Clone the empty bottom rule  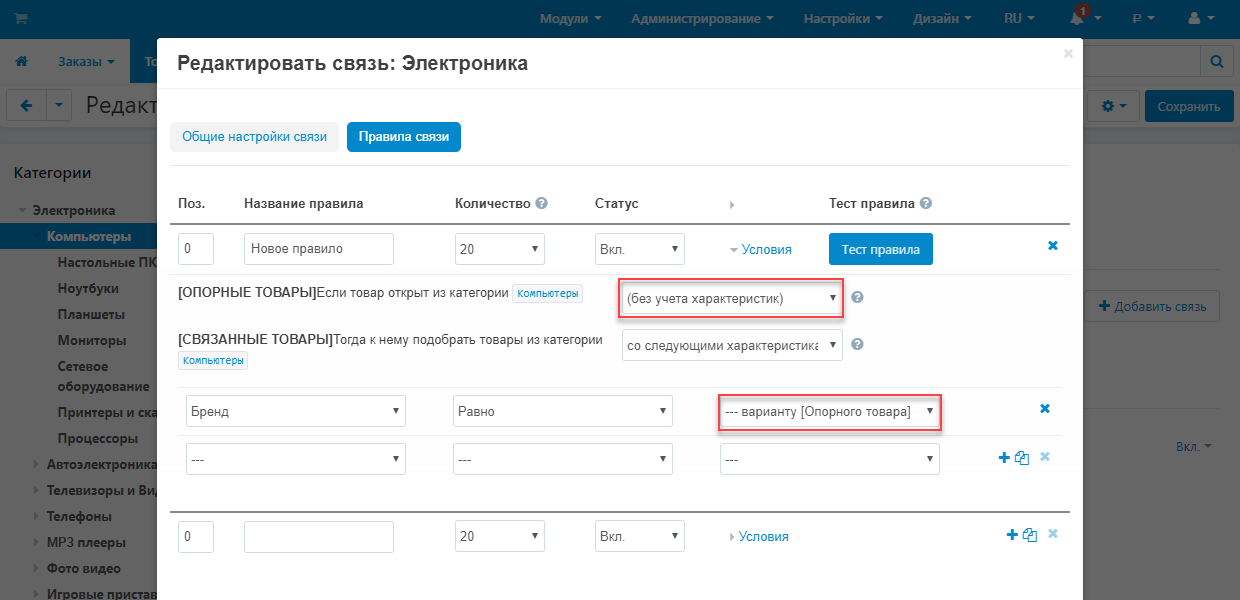pyautogui.click(x=1029, y=535)
